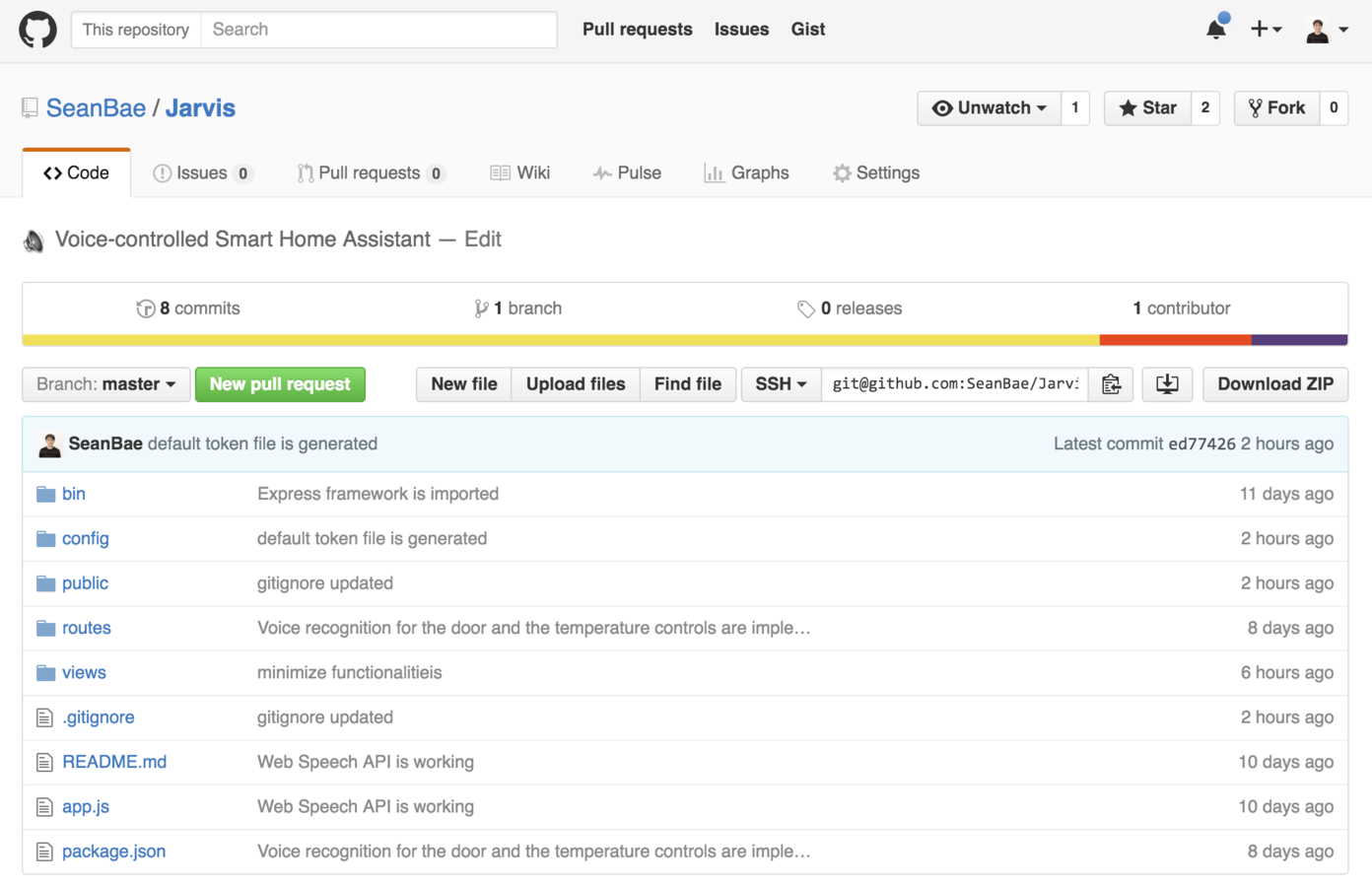The width and height of the screenshot is (1372, 887).
Task: Open commit 'Express framework is imported'
Action: click(x=377, y=494)
